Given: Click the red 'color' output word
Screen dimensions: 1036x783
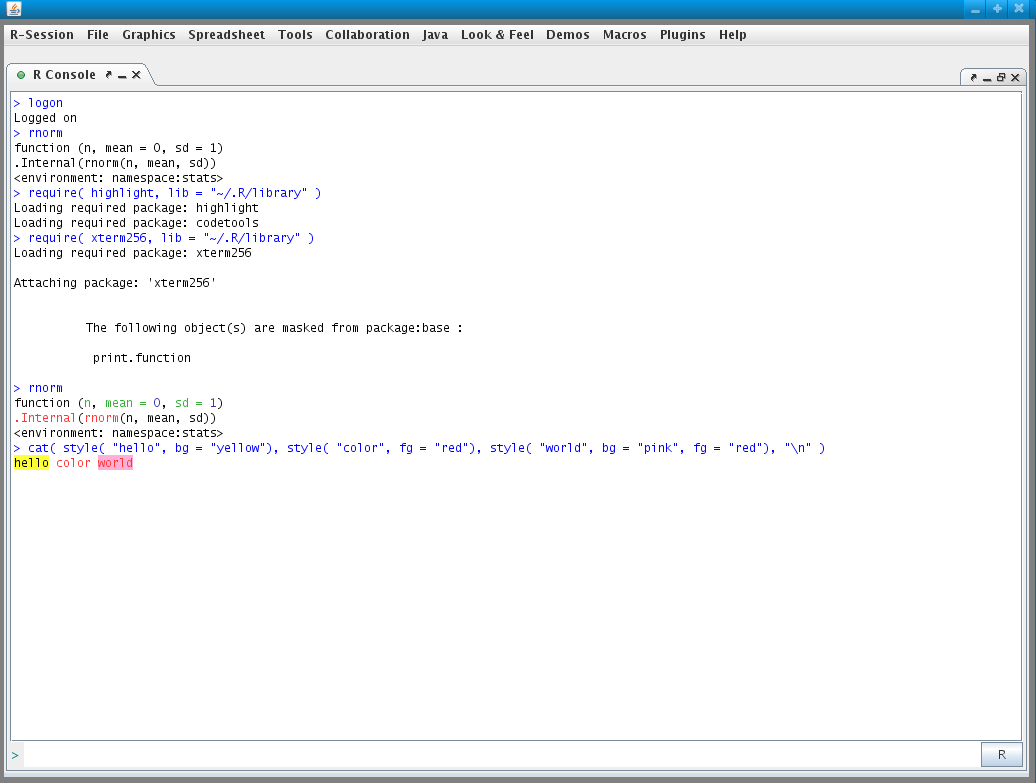Looking at the screenshot, I should point(73,463).
